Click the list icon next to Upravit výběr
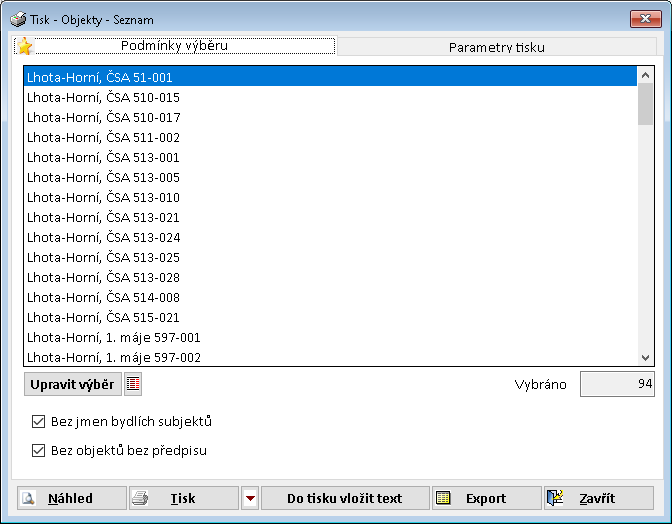Screen dimensions: 672x524 tap(133, 385)
